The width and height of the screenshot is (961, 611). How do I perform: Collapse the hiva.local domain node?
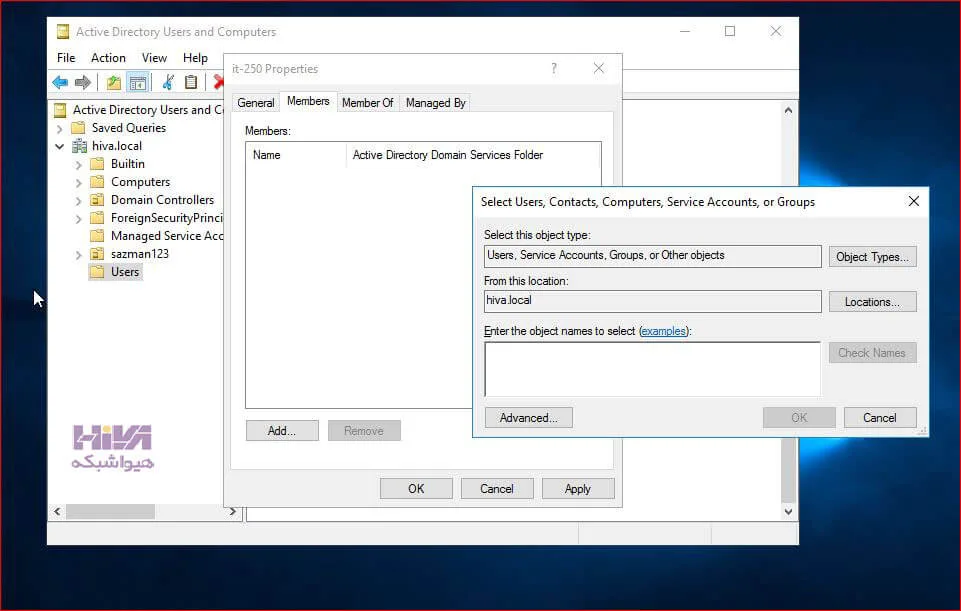(59, 146)
